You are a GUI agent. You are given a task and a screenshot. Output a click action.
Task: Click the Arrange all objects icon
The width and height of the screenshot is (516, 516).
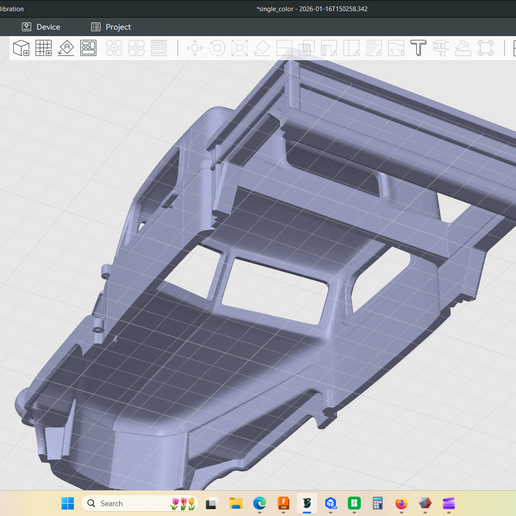click(x=88, y=48)
